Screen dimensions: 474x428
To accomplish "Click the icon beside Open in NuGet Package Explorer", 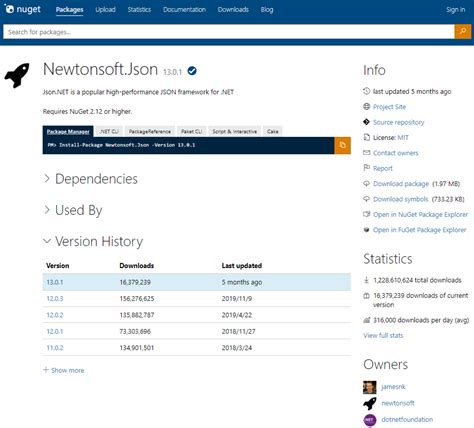I will 366,214.
